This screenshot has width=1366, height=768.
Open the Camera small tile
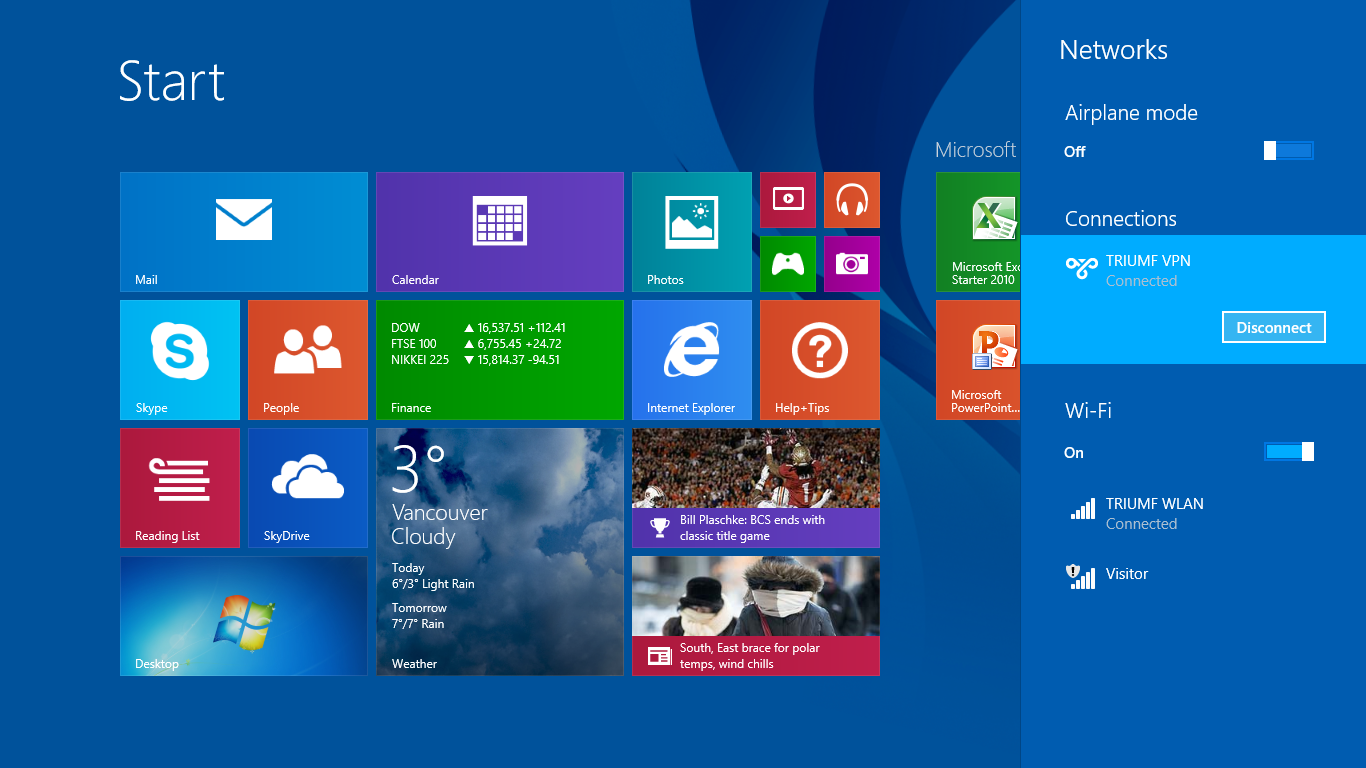point(851,264)
